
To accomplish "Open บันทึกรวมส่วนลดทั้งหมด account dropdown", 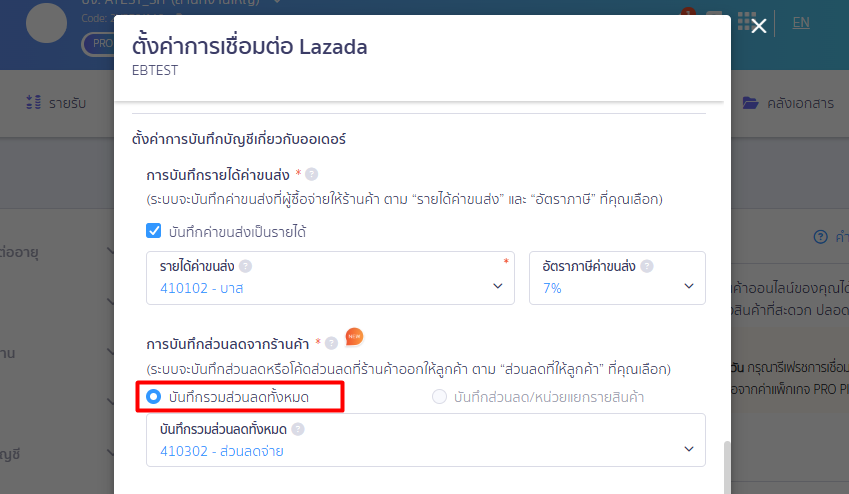I will point(426,440).
